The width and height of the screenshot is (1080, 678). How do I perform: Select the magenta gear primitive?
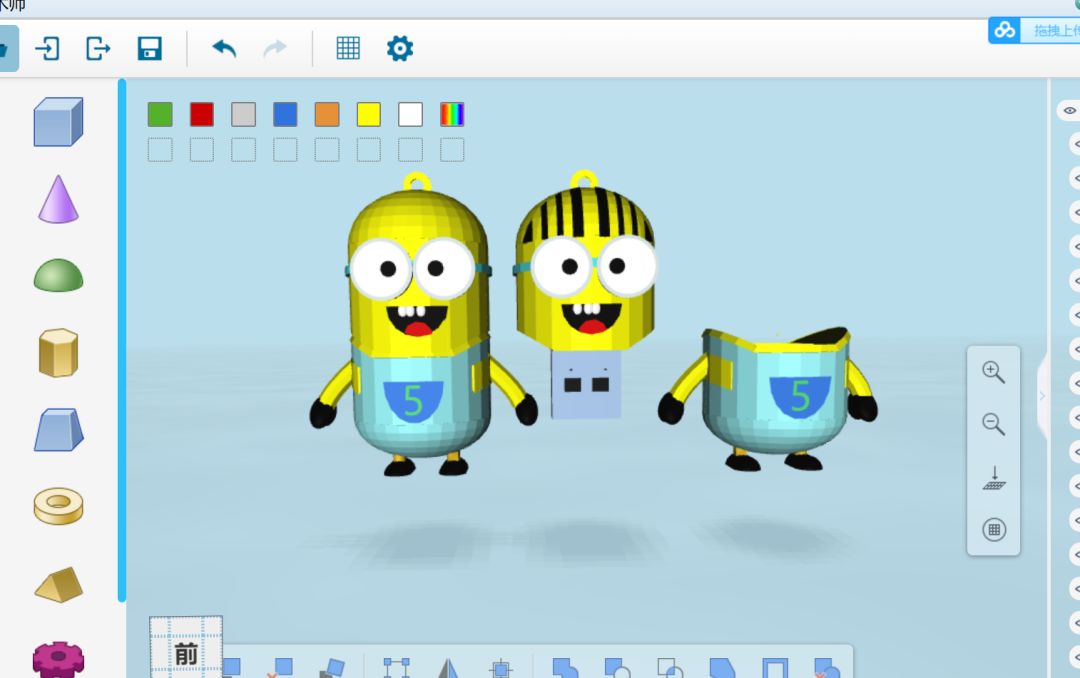(59, 659)
